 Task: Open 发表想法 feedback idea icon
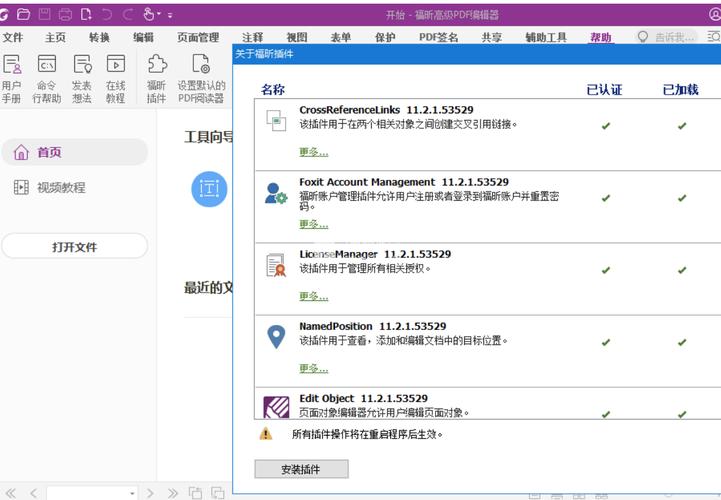click(82, 66)
